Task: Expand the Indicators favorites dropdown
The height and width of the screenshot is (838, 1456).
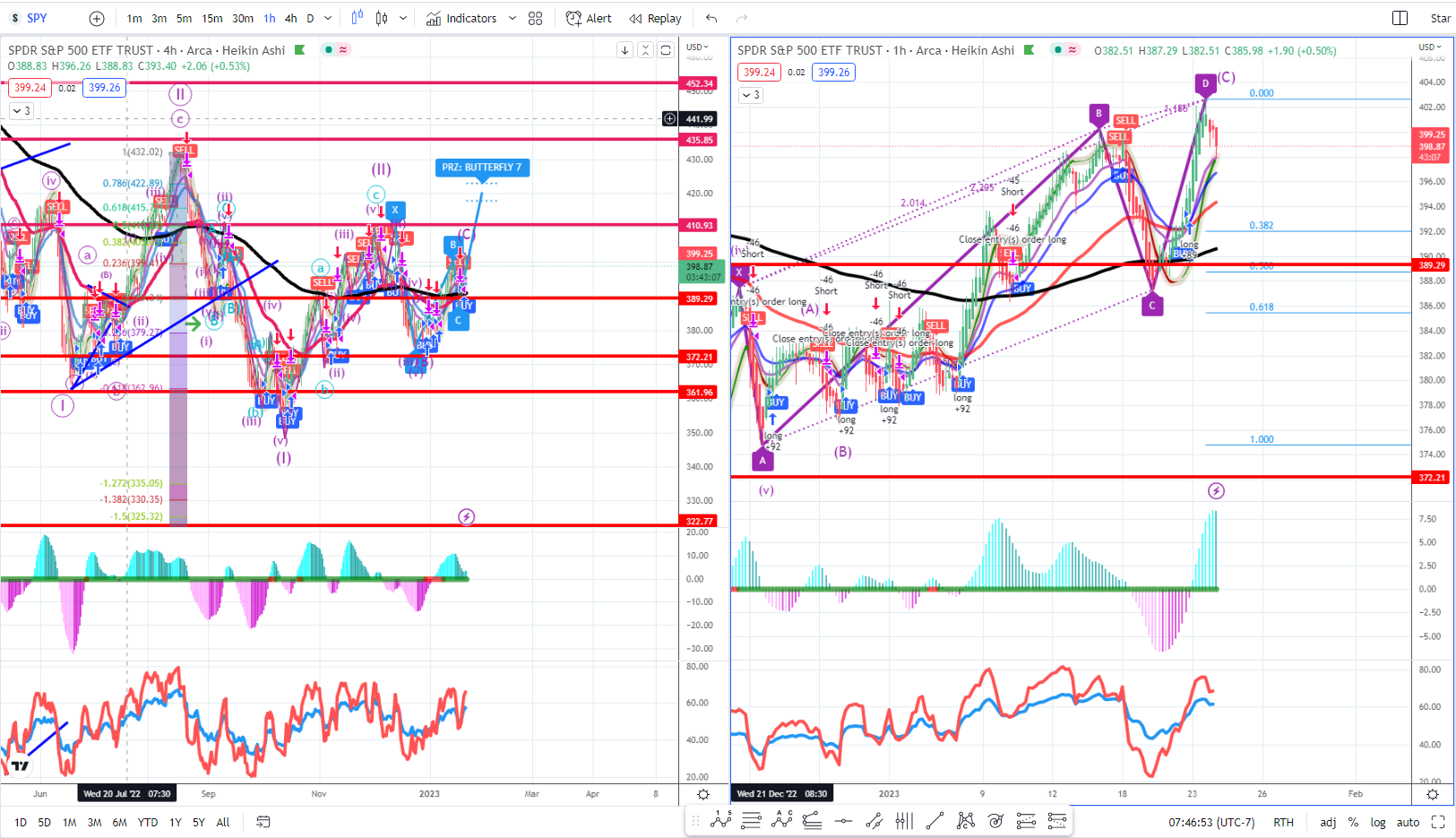Action: coord(512,18)
